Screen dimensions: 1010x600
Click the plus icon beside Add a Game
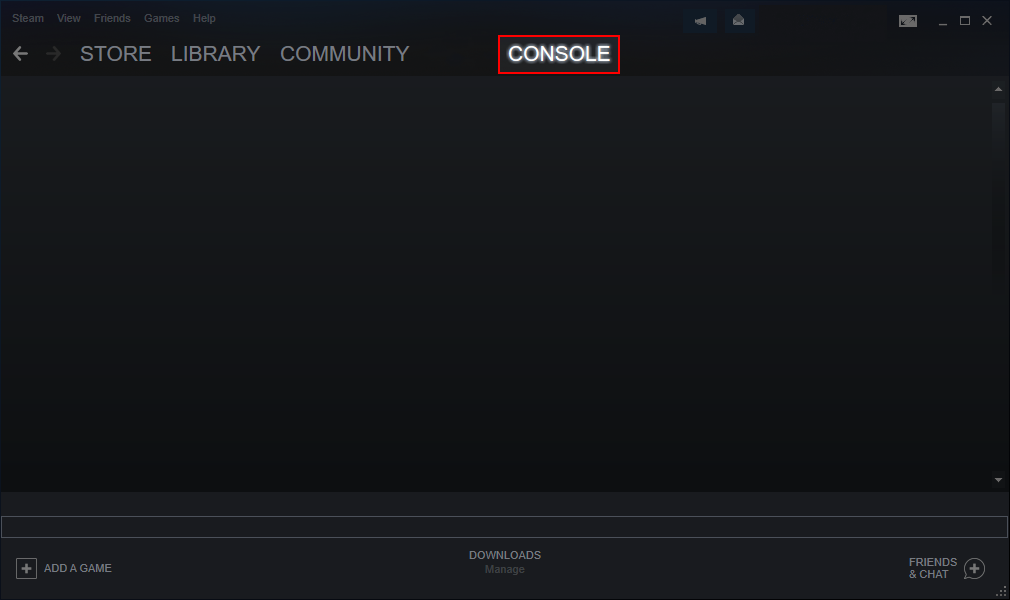click(x=26, y=568)
